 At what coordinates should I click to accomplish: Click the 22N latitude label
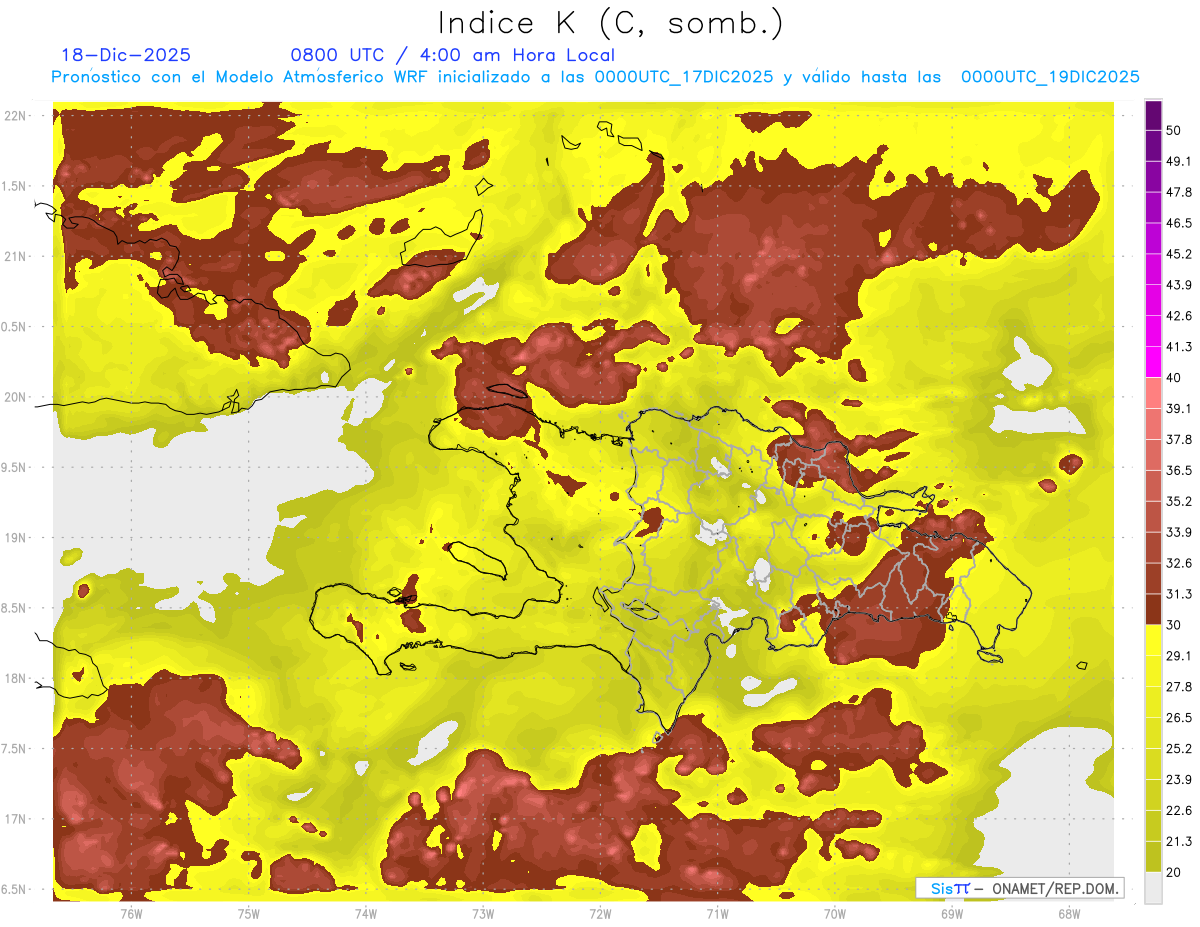click(15, 116)
